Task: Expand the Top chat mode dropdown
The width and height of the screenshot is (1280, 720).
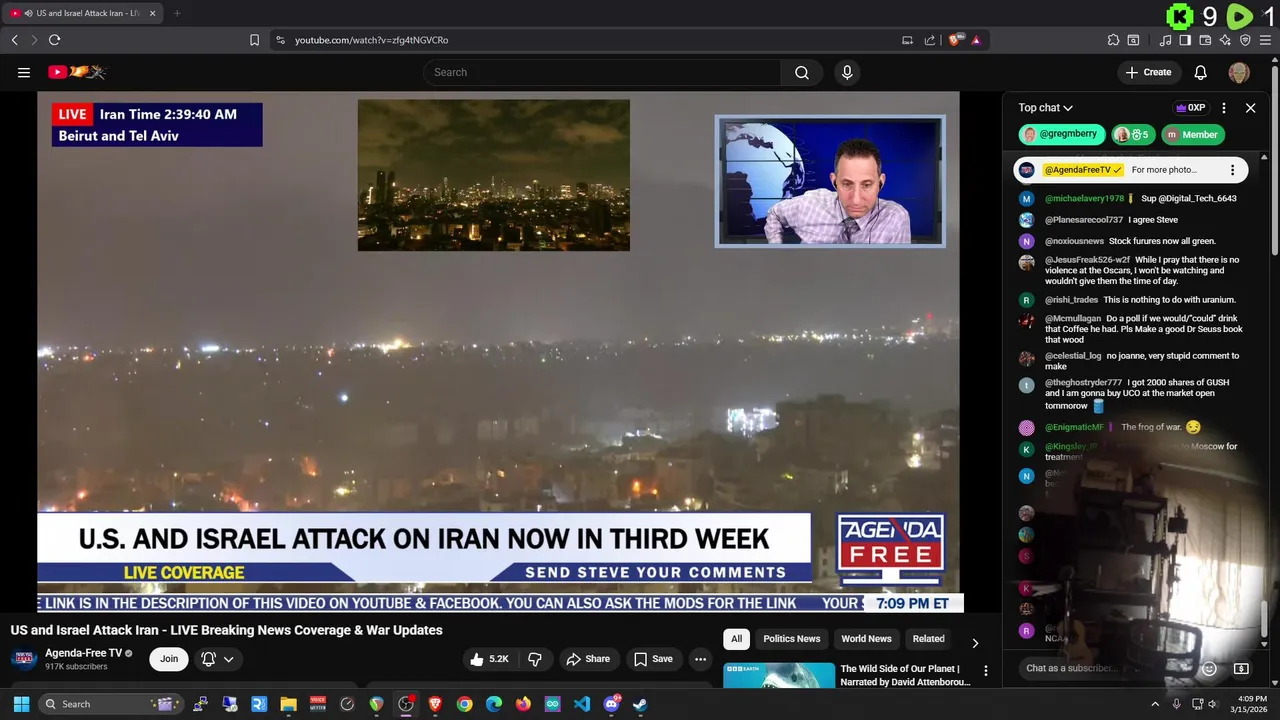Action: (x=1046, y=108)
